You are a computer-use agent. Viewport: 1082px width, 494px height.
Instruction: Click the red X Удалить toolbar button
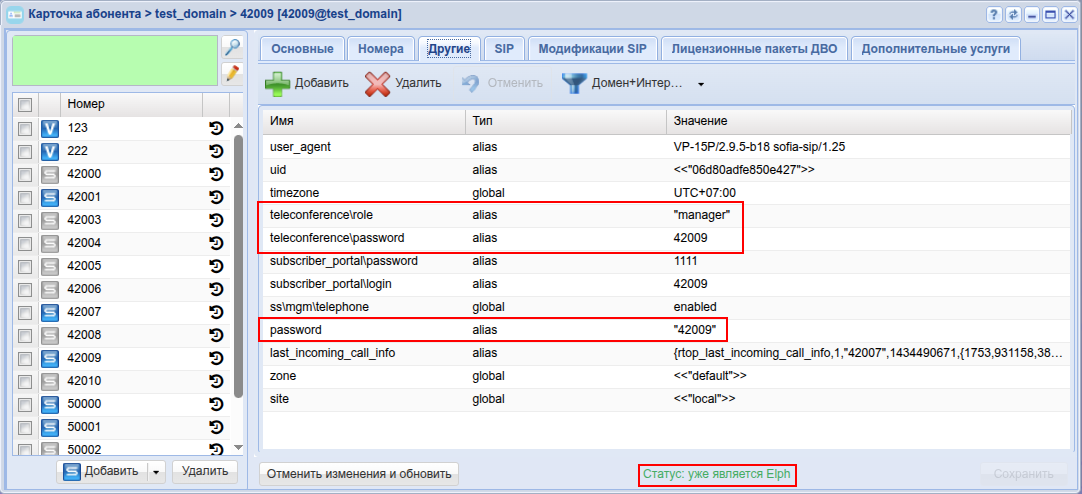coord(404,83)
